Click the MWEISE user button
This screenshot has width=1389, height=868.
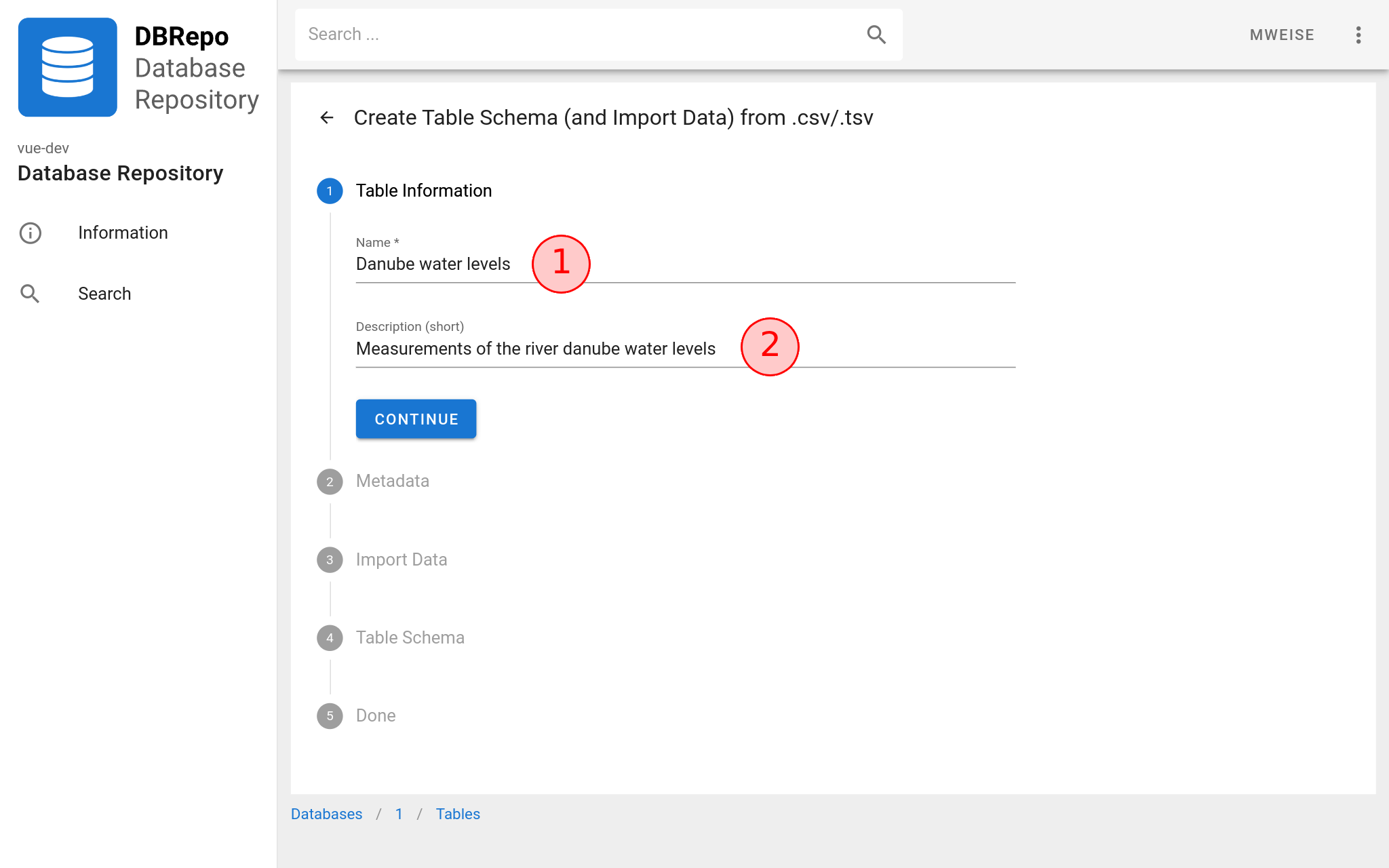coord(1282,35)
